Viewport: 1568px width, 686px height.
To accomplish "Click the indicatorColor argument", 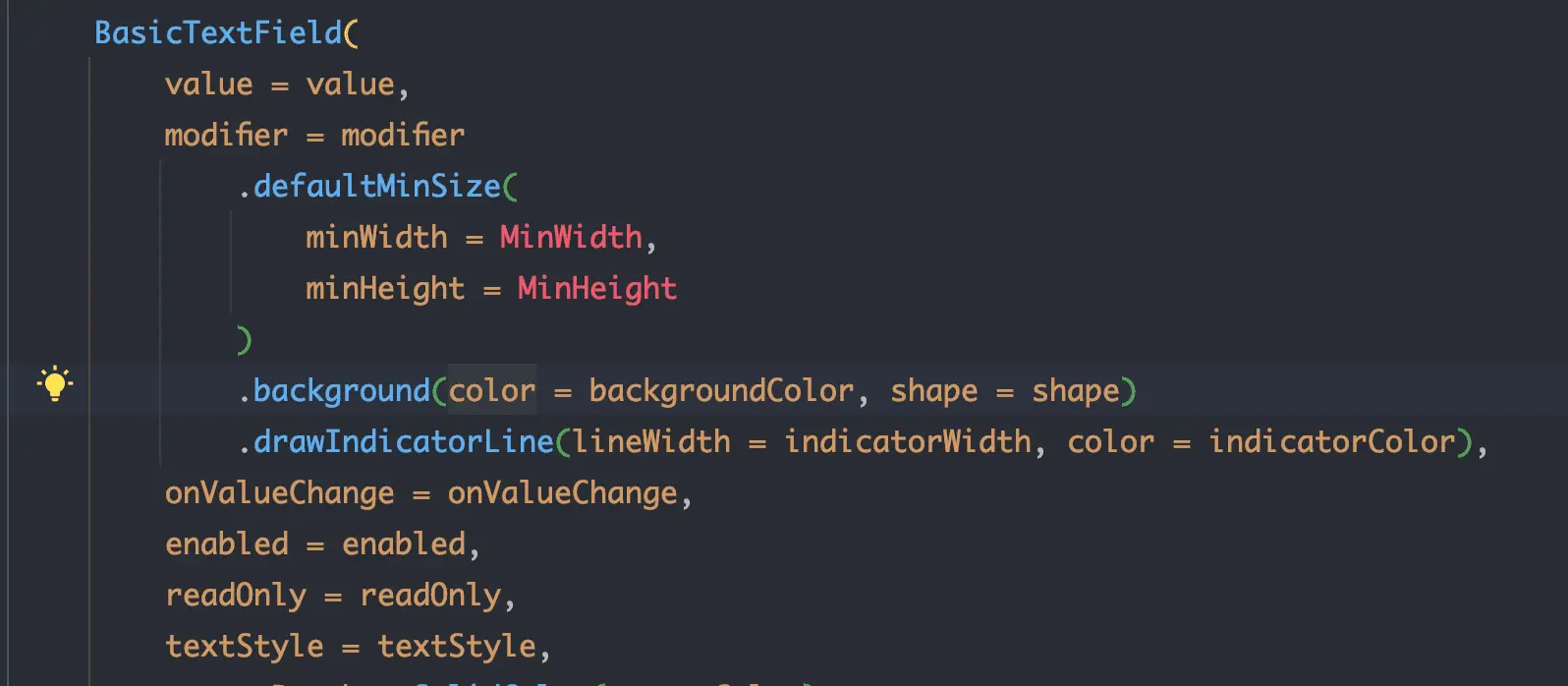I will (1331, 441).
